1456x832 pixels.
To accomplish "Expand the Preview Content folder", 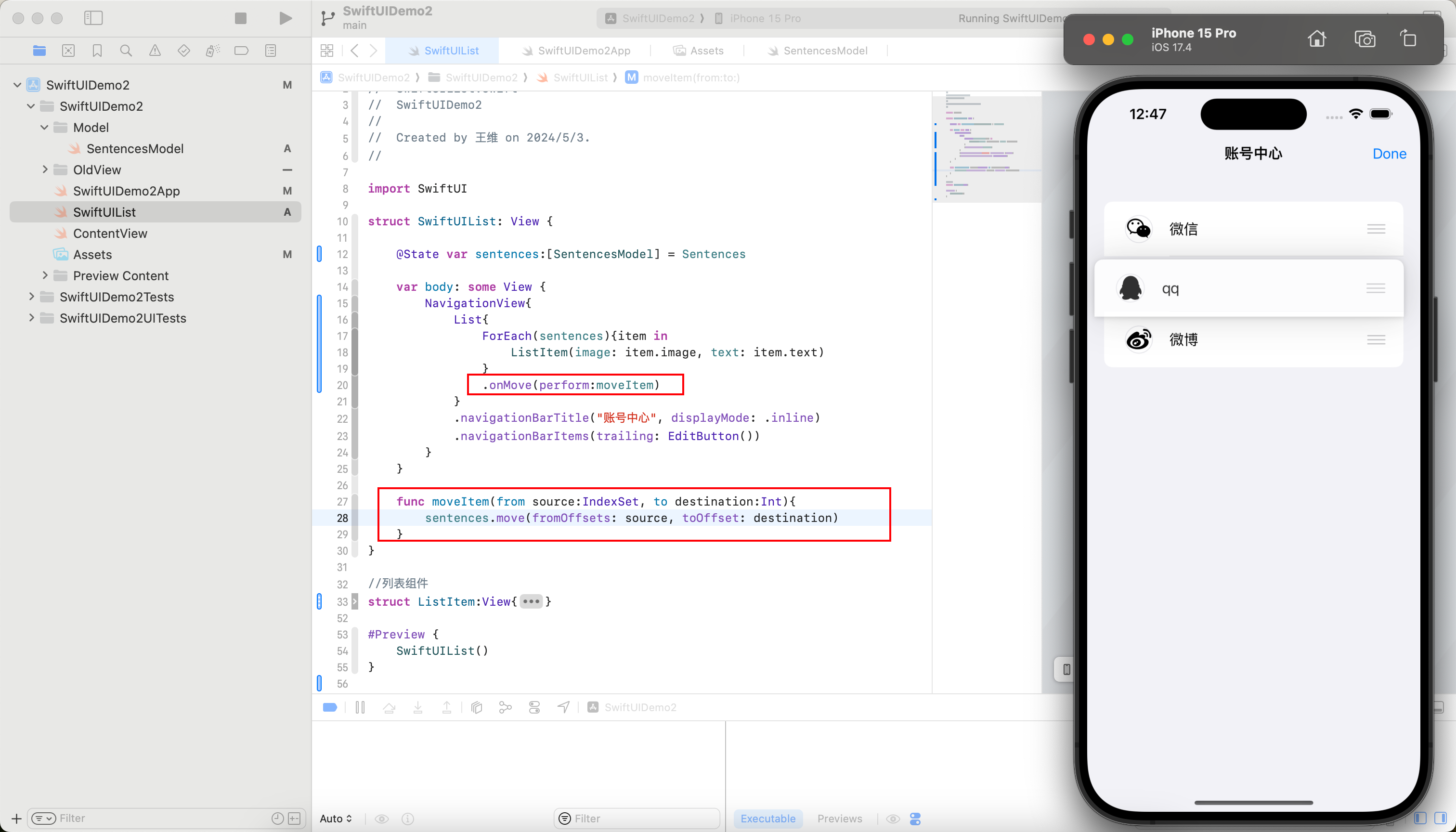I will [45, 275].
